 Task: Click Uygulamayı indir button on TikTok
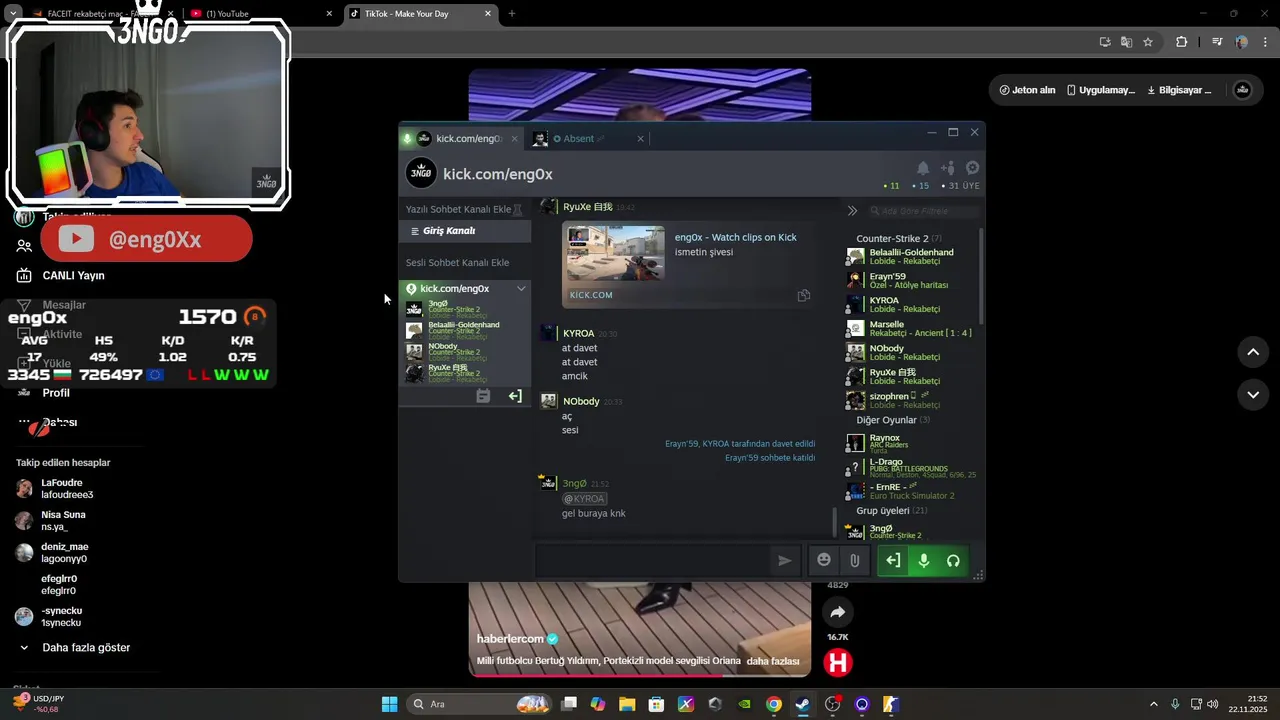1100,90
